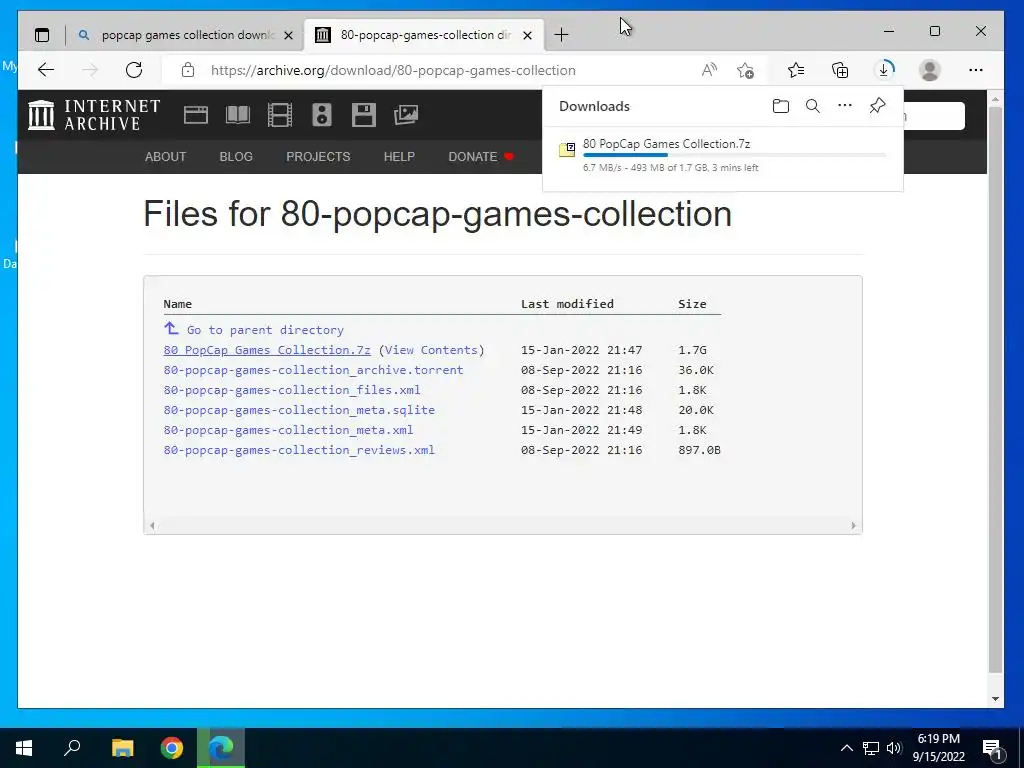Viewport: 1024px width, 768px height.
Task: Add this page to favorites star
Action: (745, 70)
